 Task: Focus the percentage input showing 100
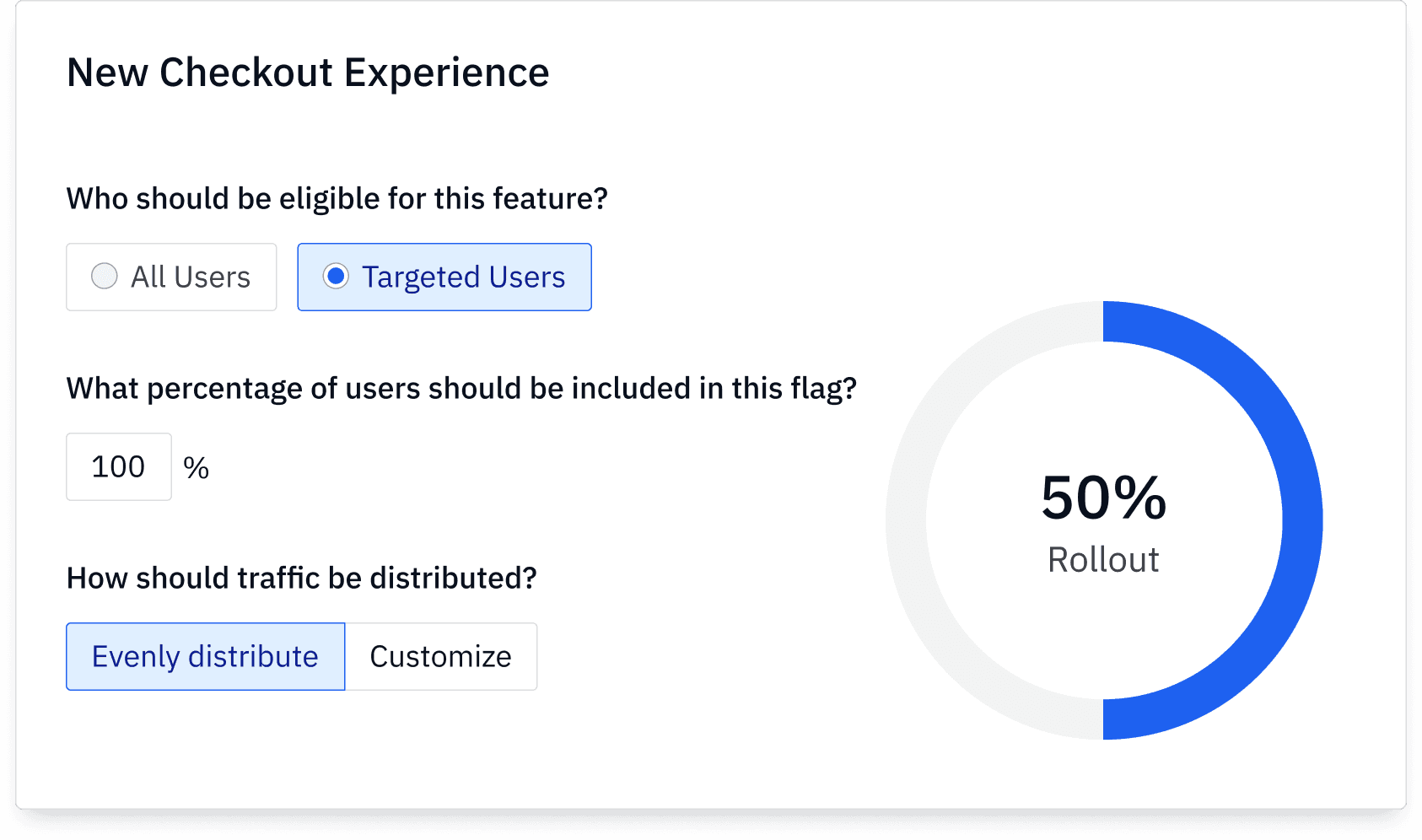coord(119,467)
